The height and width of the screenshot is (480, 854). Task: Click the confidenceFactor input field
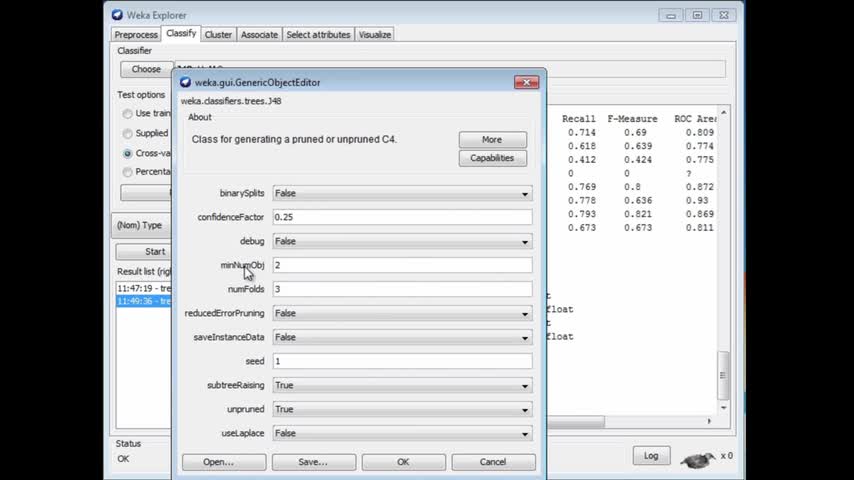(402, 217)
